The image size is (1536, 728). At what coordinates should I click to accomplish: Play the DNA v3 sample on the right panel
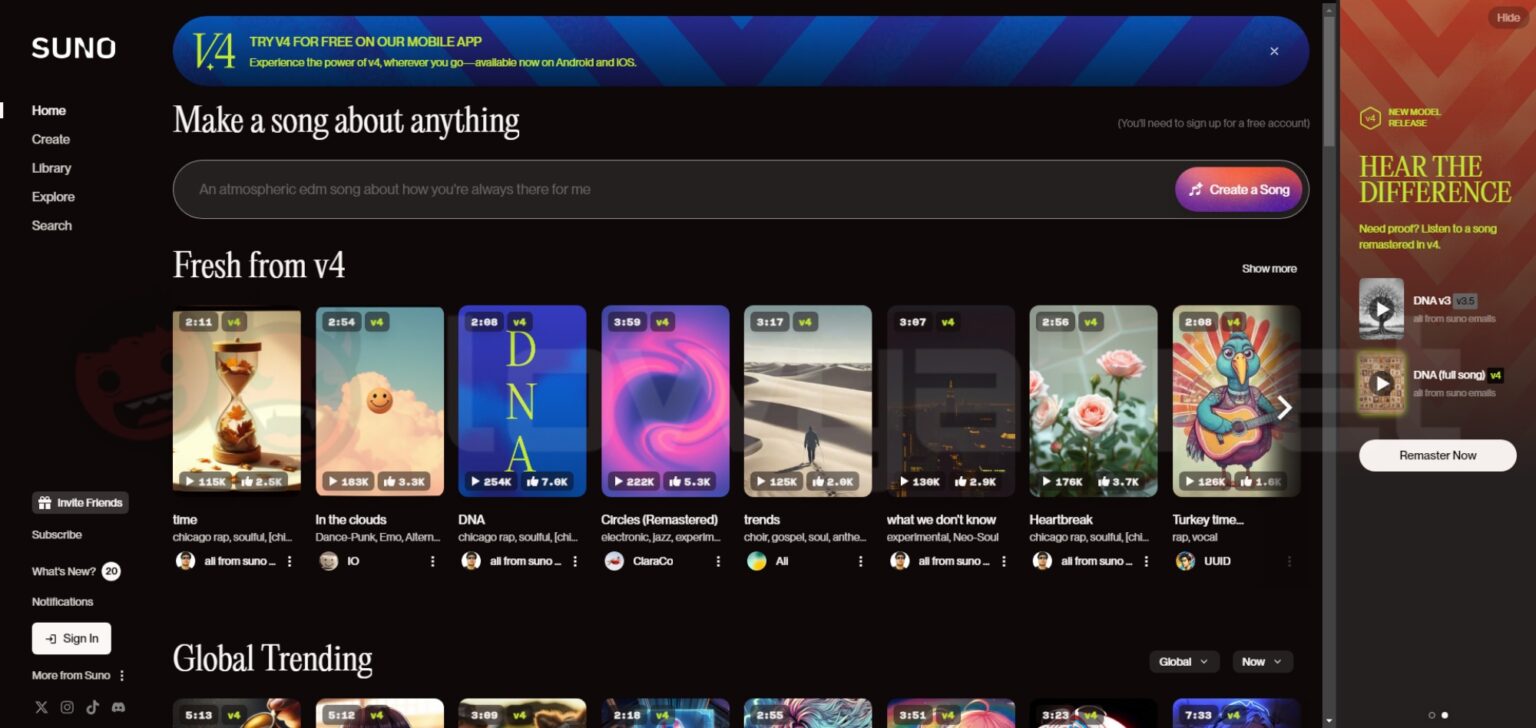click(x=1382, y=310)
